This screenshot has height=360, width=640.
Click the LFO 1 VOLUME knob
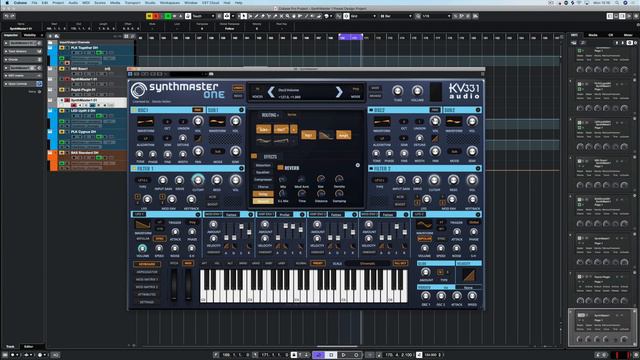pyautogui.click(x=142, y=248)
